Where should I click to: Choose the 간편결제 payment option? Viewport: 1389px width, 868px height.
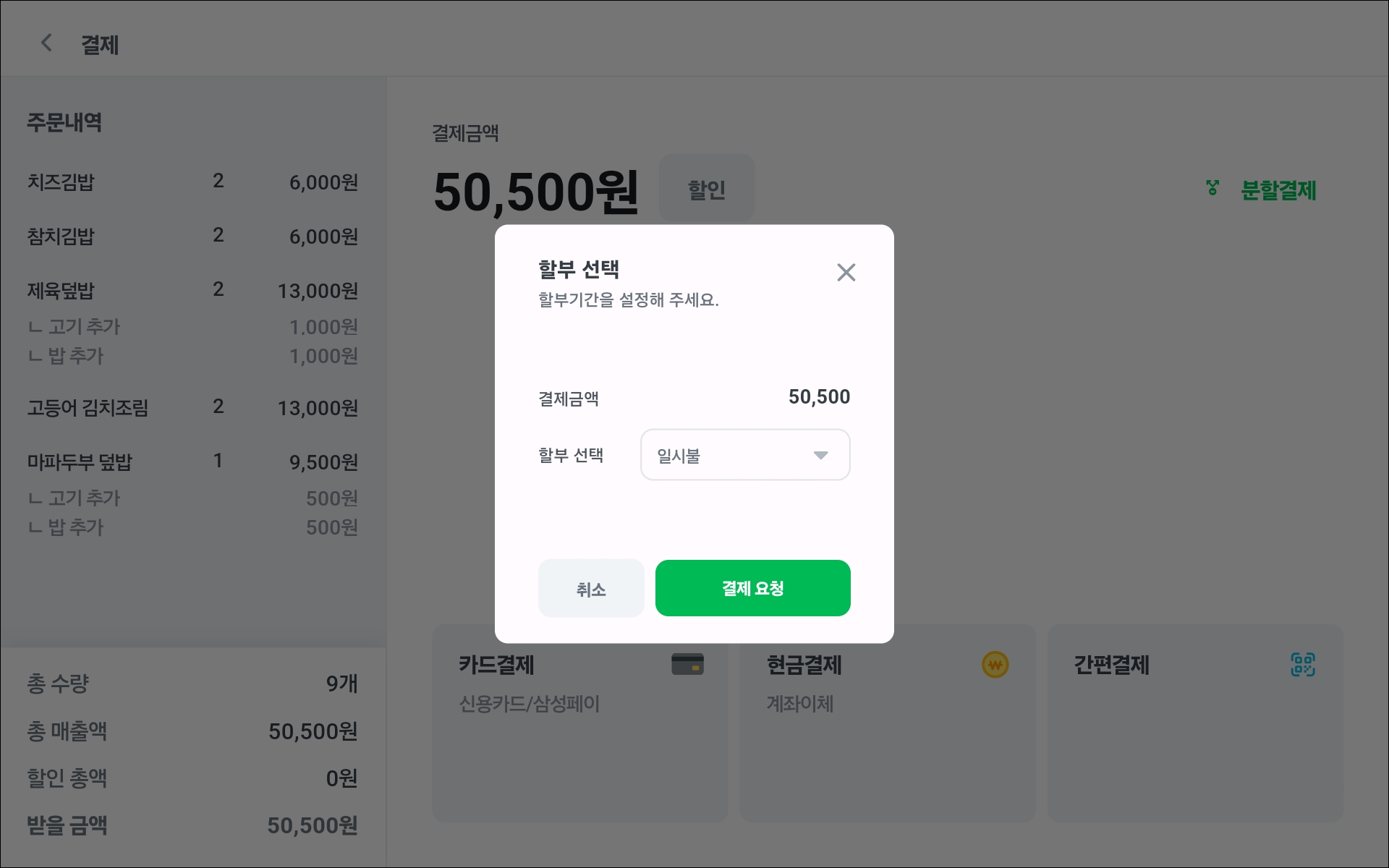[1194, 745]
